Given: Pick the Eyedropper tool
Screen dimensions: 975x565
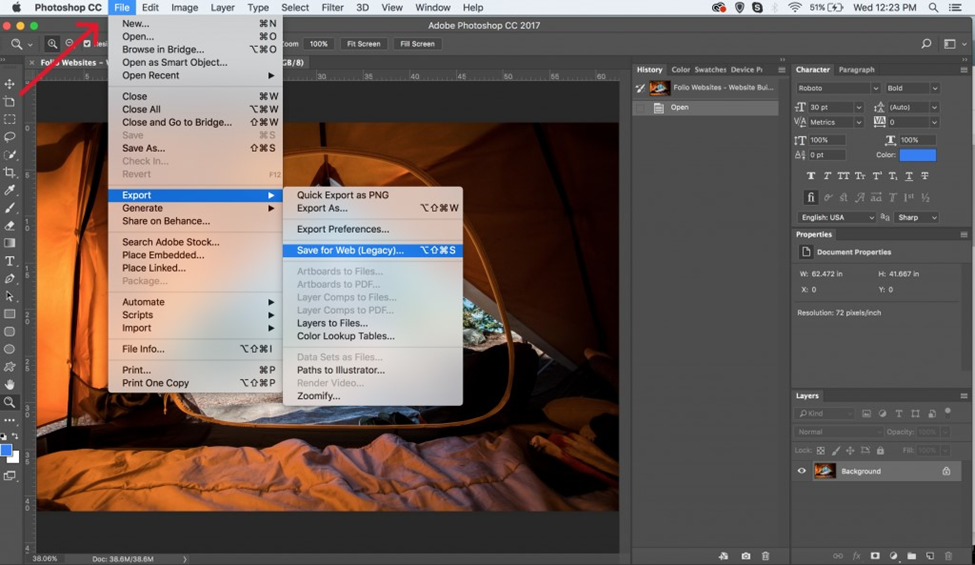Looking at the screenshot, I should coord(10,190).
